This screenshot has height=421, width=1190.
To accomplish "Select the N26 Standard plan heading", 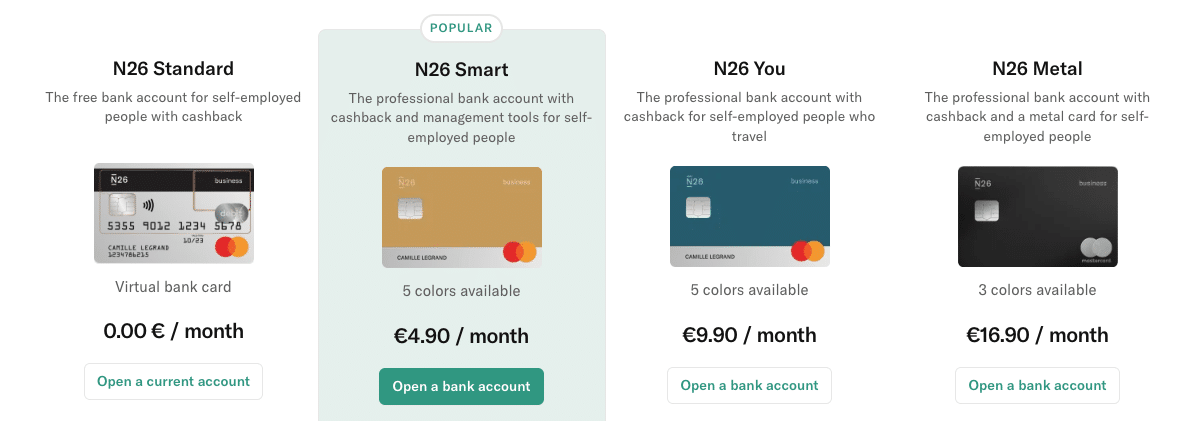I will [x=173, y=69].
